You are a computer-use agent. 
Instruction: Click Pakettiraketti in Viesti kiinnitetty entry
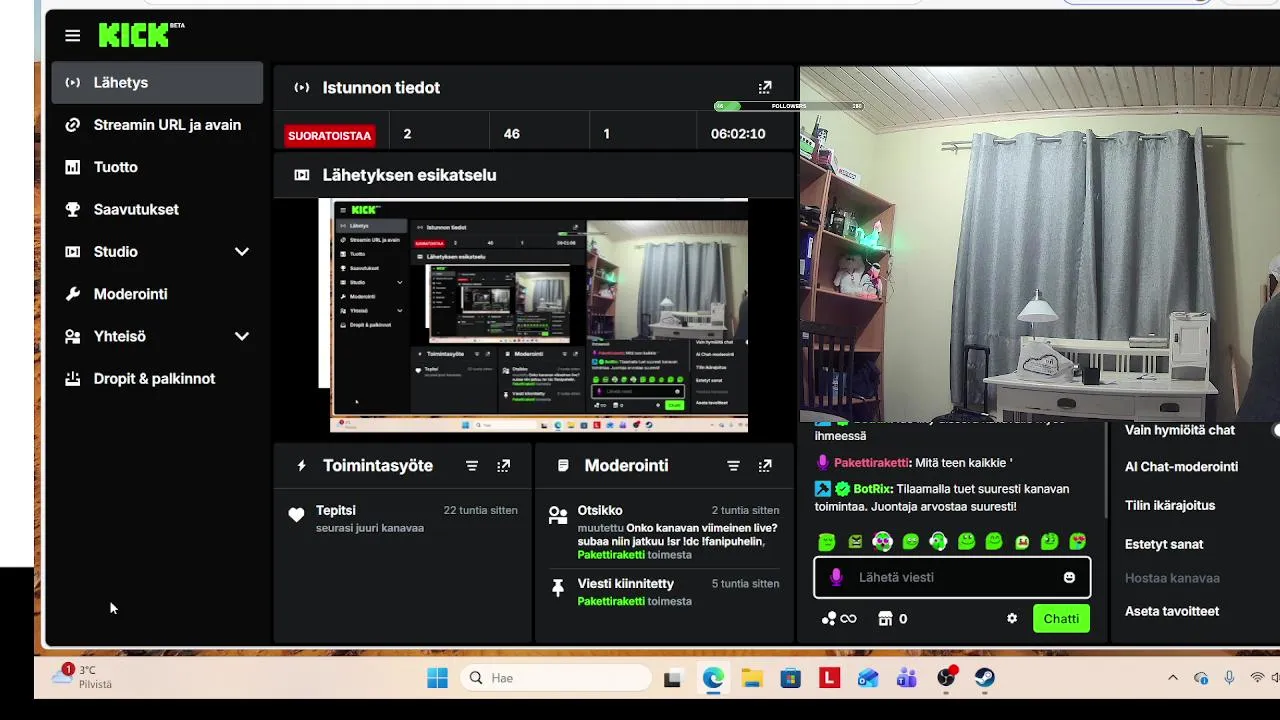pos(611,601)
